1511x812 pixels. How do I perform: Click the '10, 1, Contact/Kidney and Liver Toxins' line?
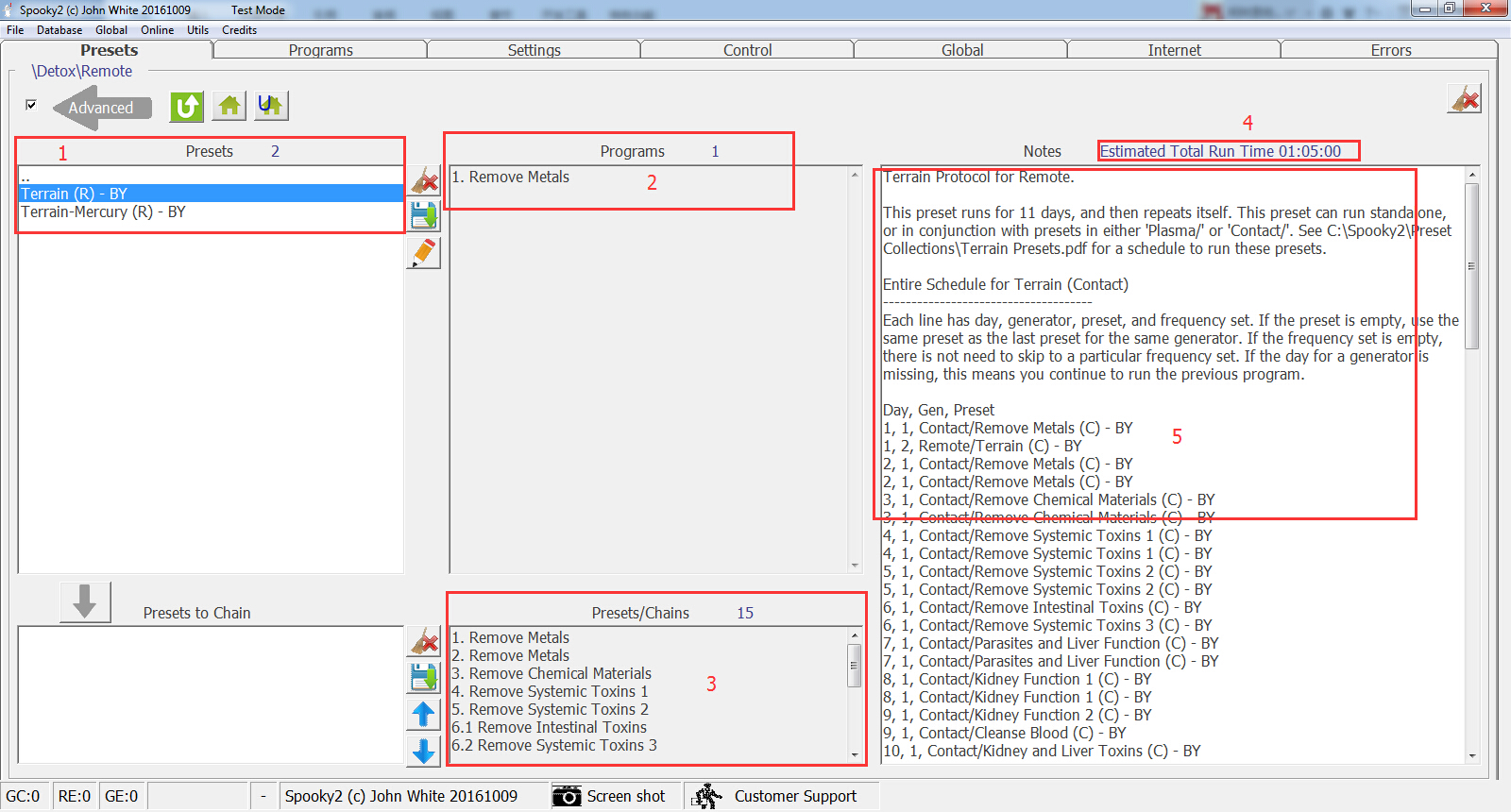[x=1042, y=751]
